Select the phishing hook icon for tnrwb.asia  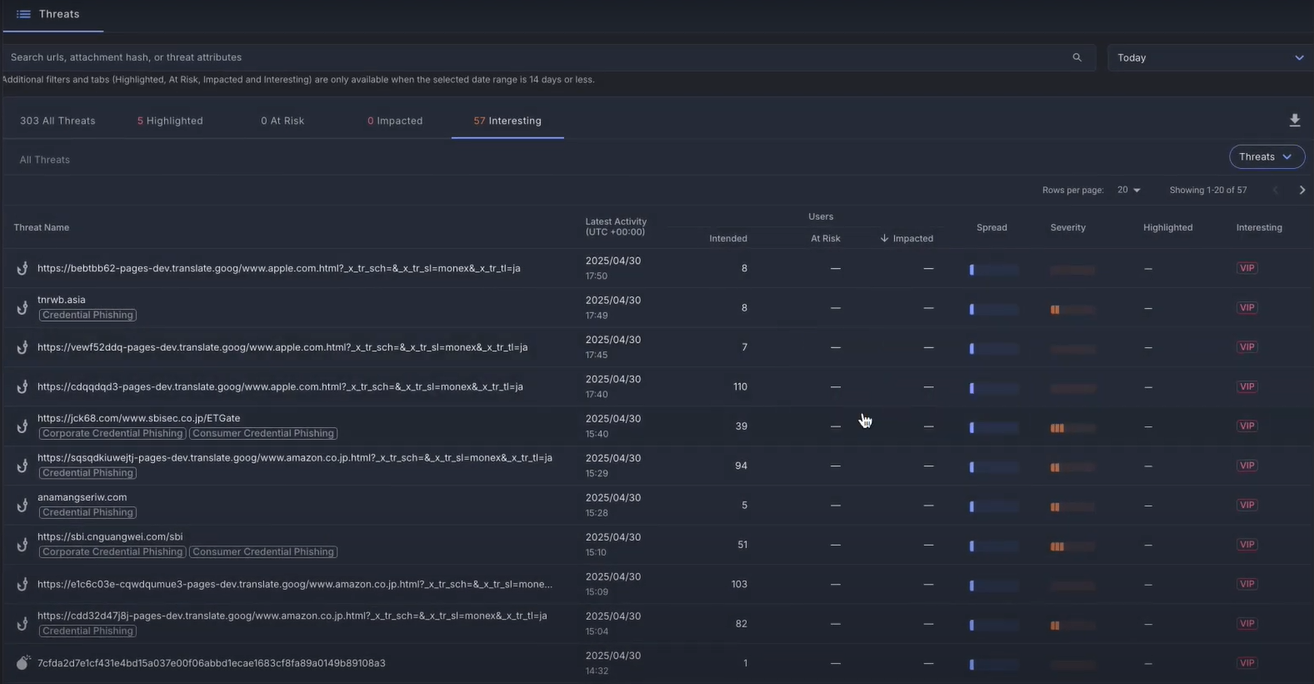tap(21, 307)
